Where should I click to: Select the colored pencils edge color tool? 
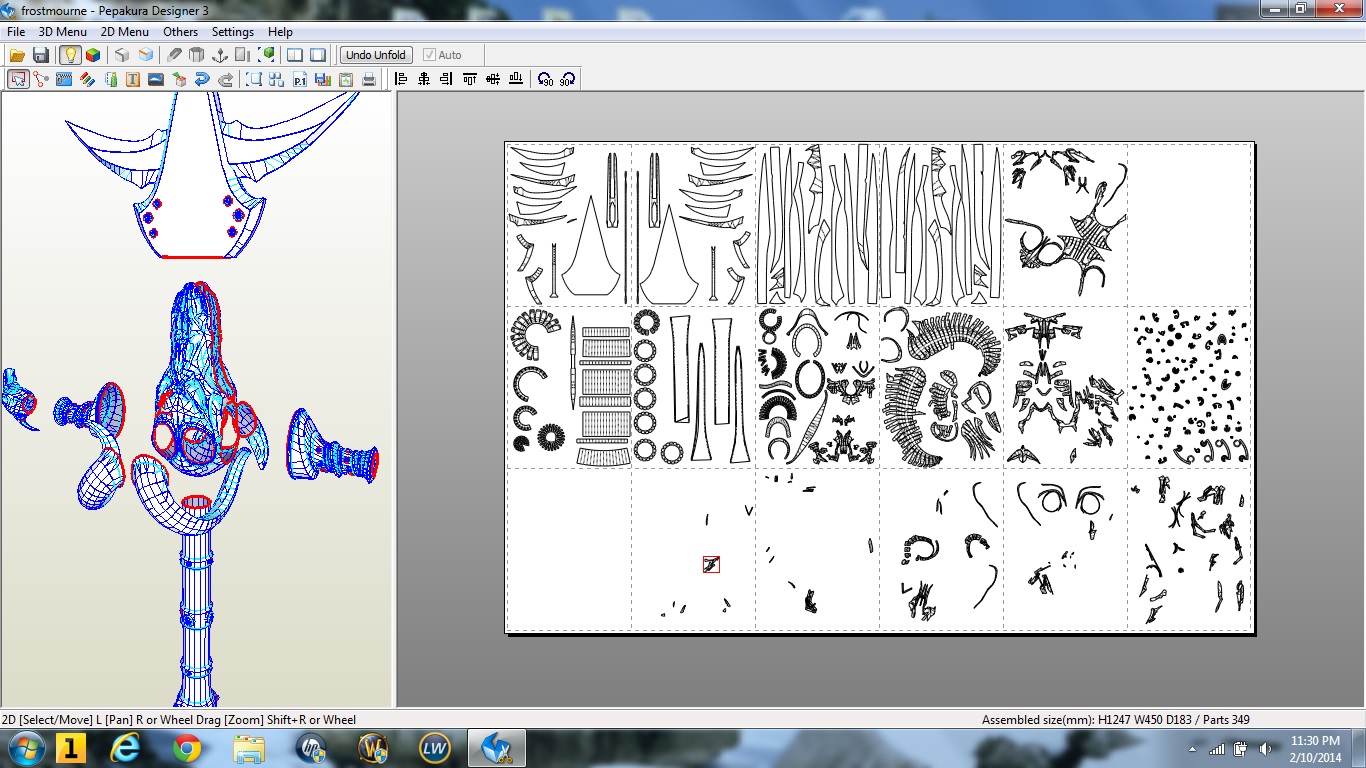(87, 79)
